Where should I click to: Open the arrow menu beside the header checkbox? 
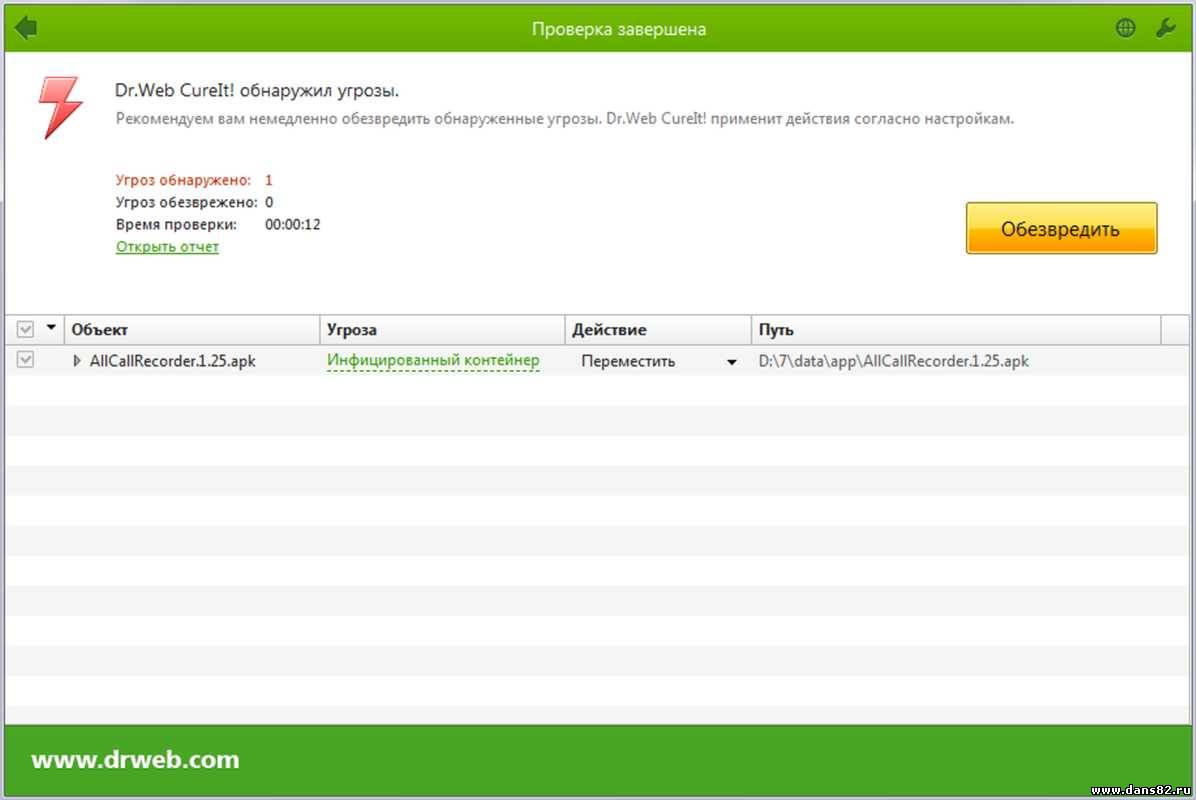(x=51, y=328)
